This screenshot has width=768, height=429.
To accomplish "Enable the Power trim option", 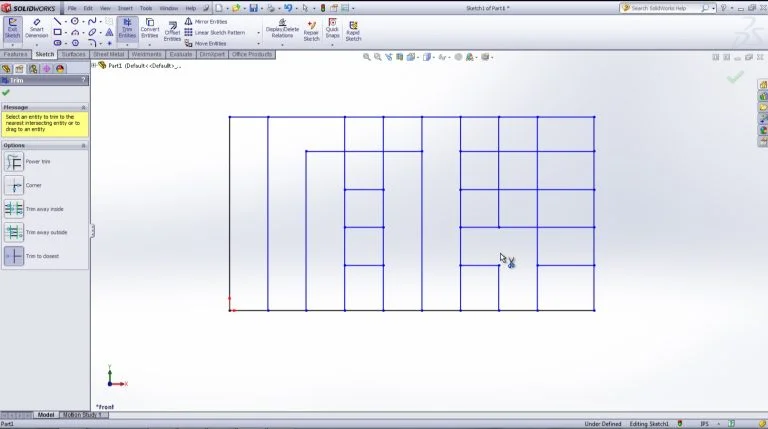I will pyautogui.click(x=14, y=162).
